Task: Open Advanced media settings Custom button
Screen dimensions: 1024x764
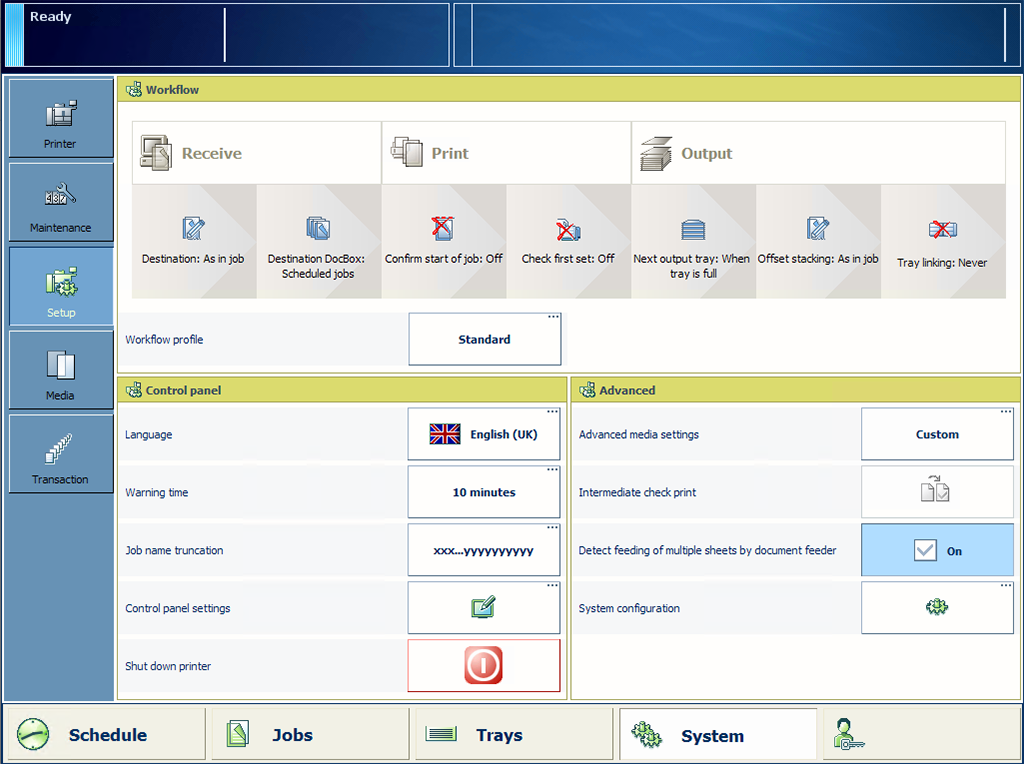Action: pyautogui.click(x=937, y=435)
